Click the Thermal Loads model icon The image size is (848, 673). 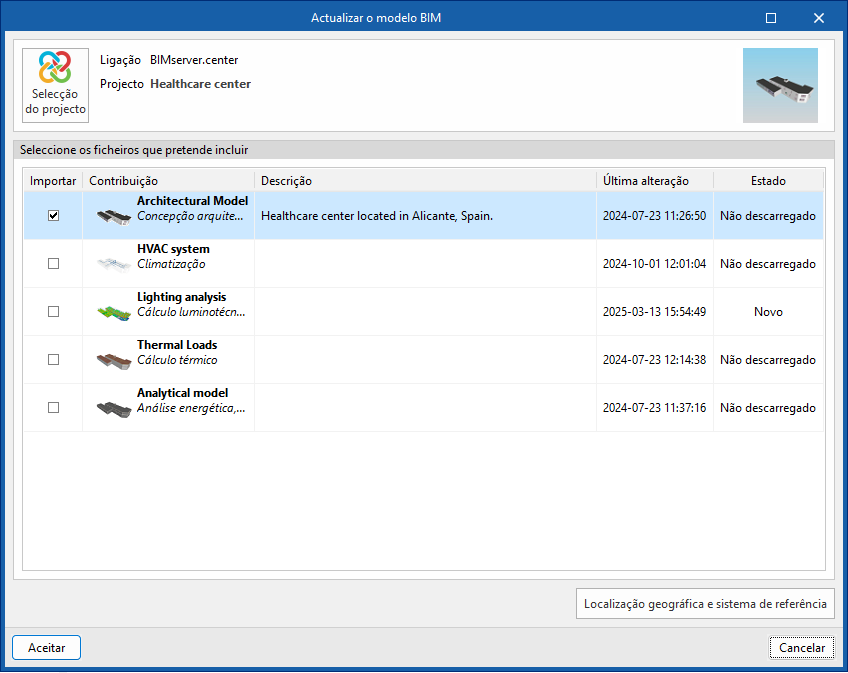pos(114,360)
